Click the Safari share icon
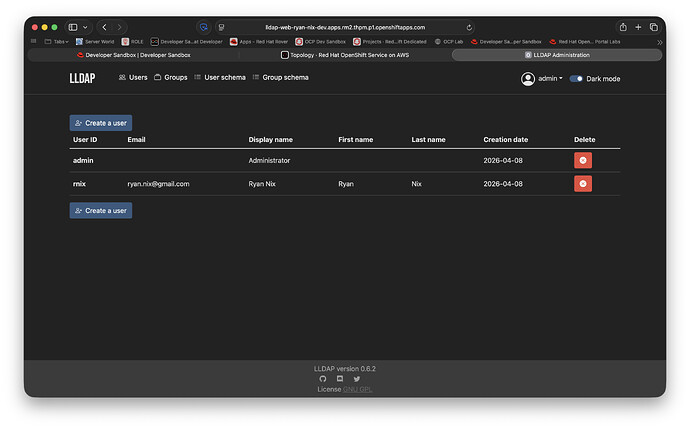 pos(623,27)
